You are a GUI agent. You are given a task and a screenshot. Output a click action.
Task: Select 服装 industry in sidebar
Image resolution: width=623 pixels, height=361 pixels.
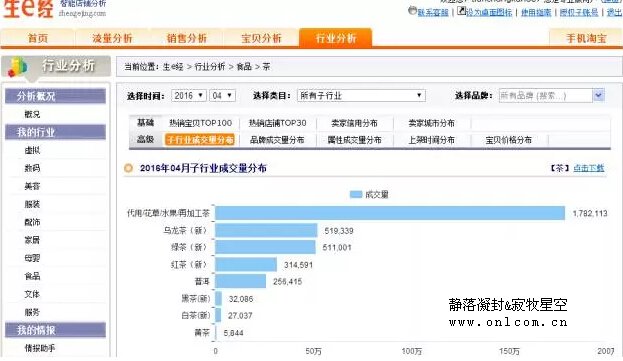32,204
